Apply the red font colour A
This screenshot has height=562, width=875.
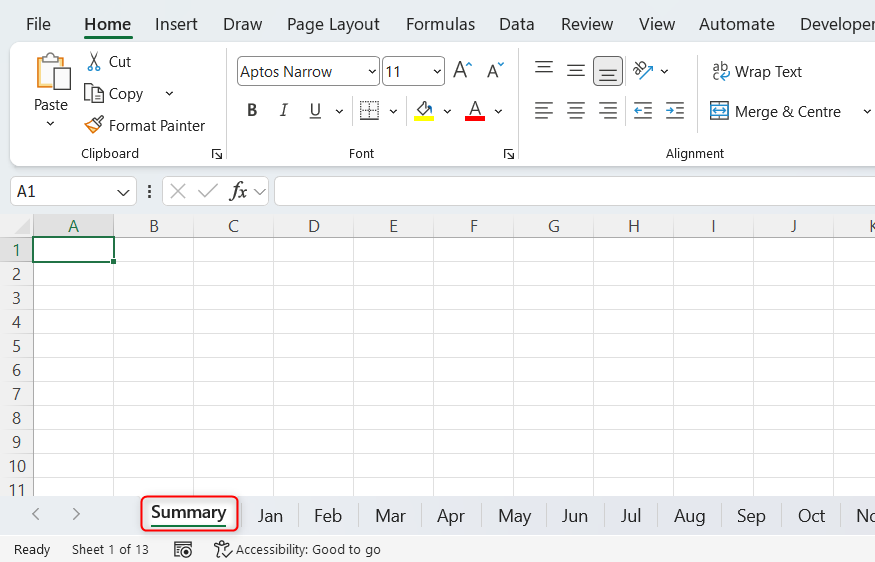tap(475, 111)
